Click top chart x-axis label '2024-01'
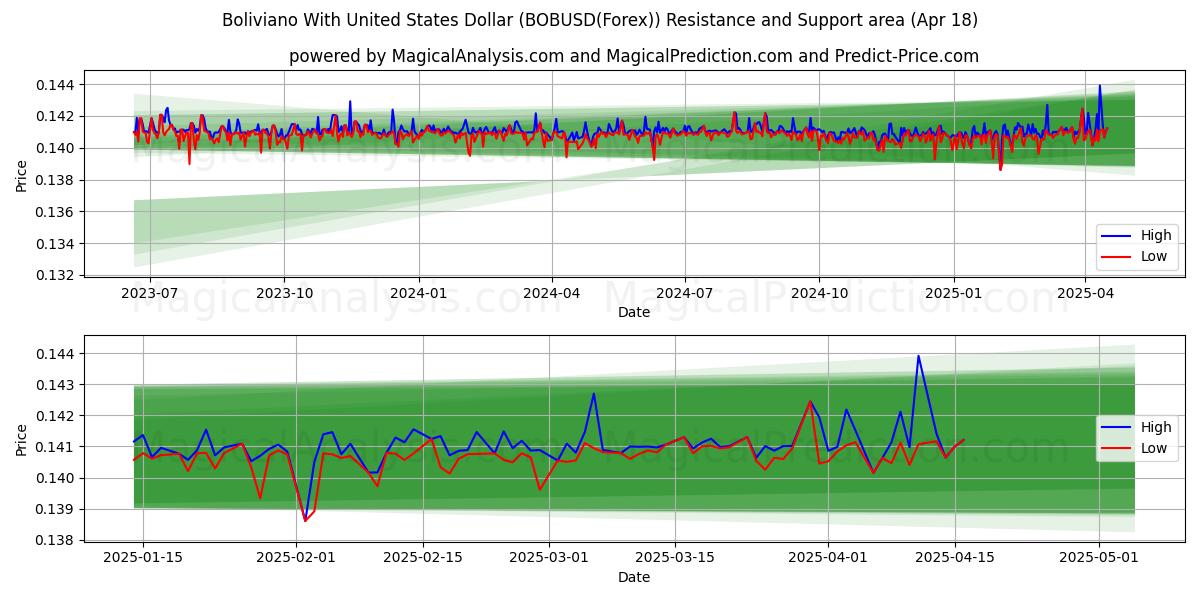This screenshot has height=600, width=1200. (x=418, y=293)
